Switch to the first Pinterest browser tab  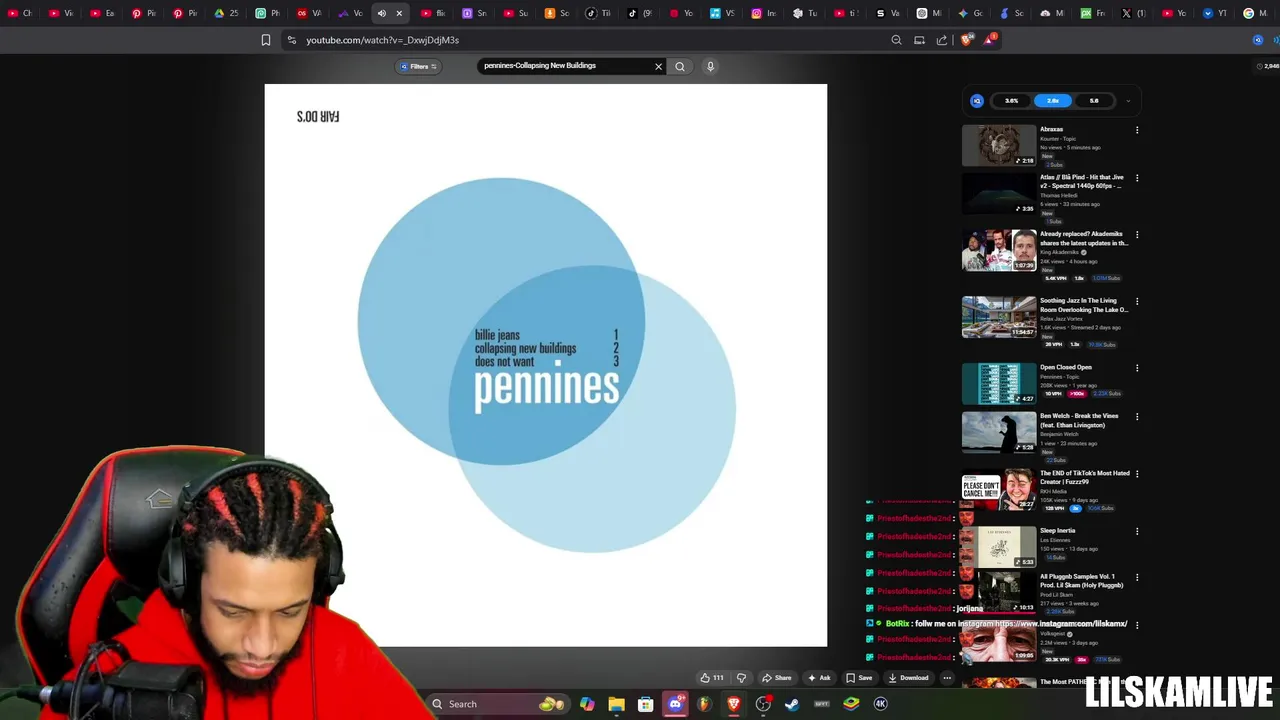coord(143,13)
